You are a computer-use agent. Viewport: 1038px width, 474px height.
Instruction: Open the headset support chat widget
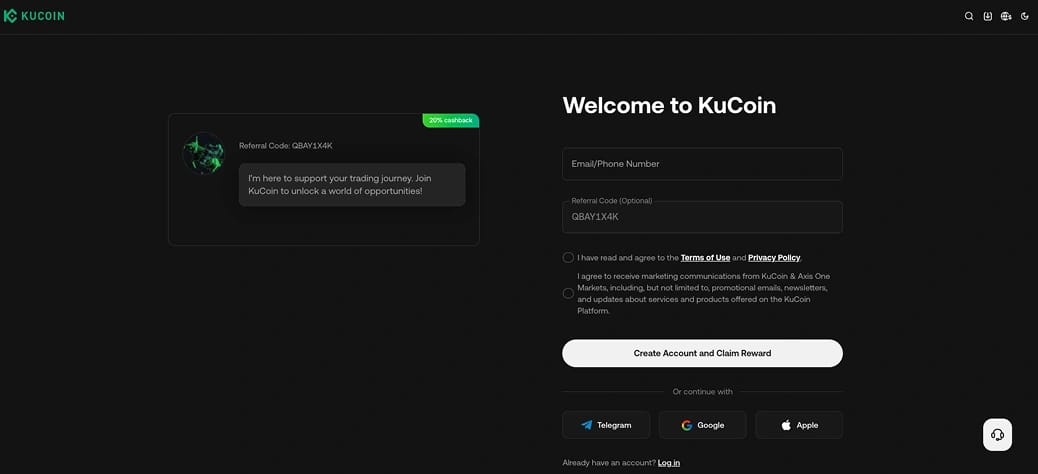tap(997, 435)
